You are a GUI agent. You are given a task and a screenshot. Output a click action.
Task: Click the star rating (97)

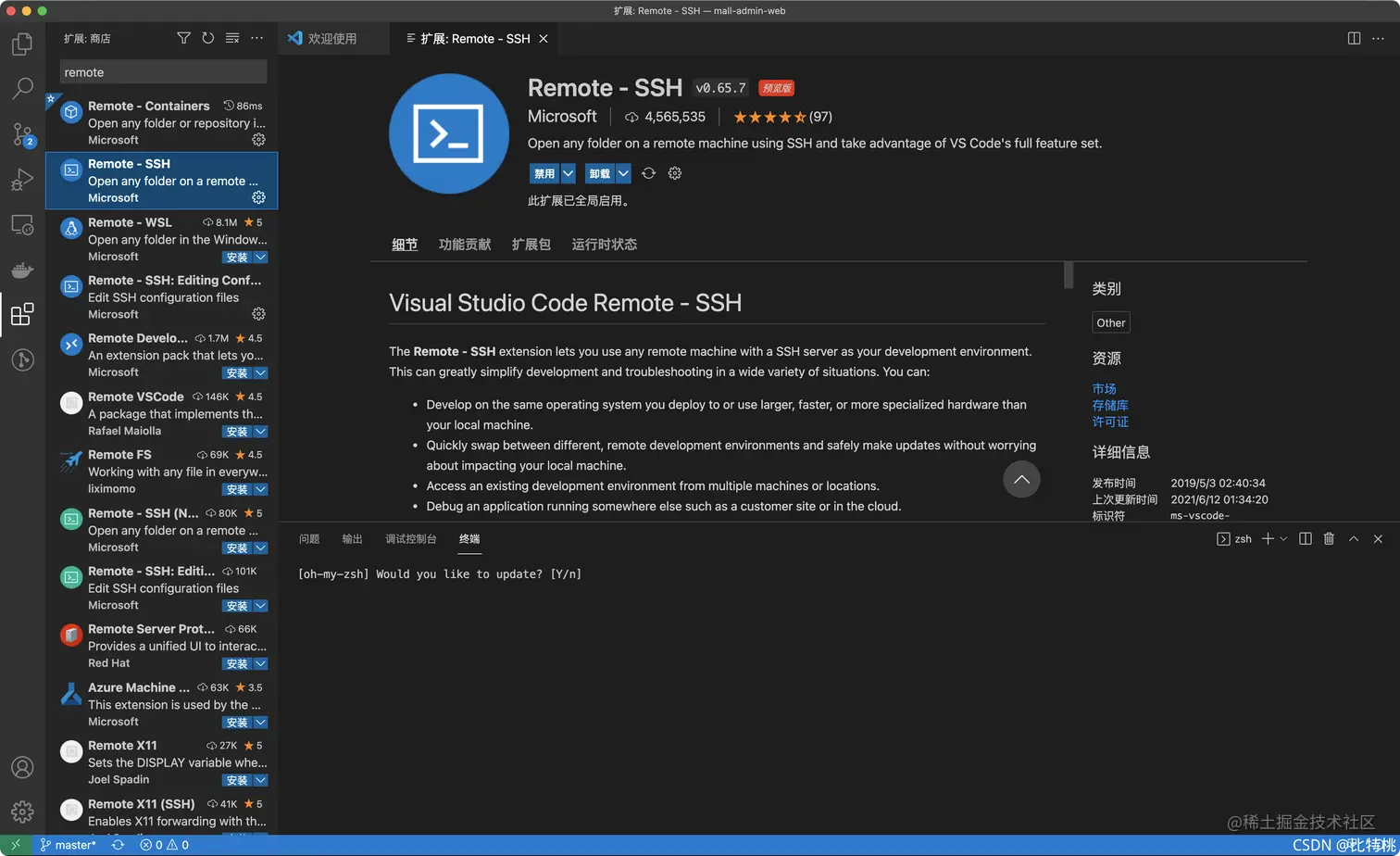point(782,117)
